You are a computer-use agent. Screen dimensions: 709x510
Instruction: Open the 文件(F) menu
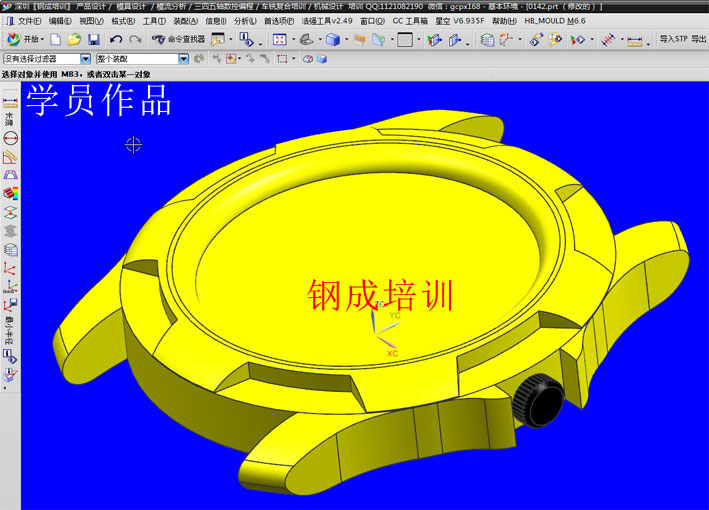coord(29,20)
